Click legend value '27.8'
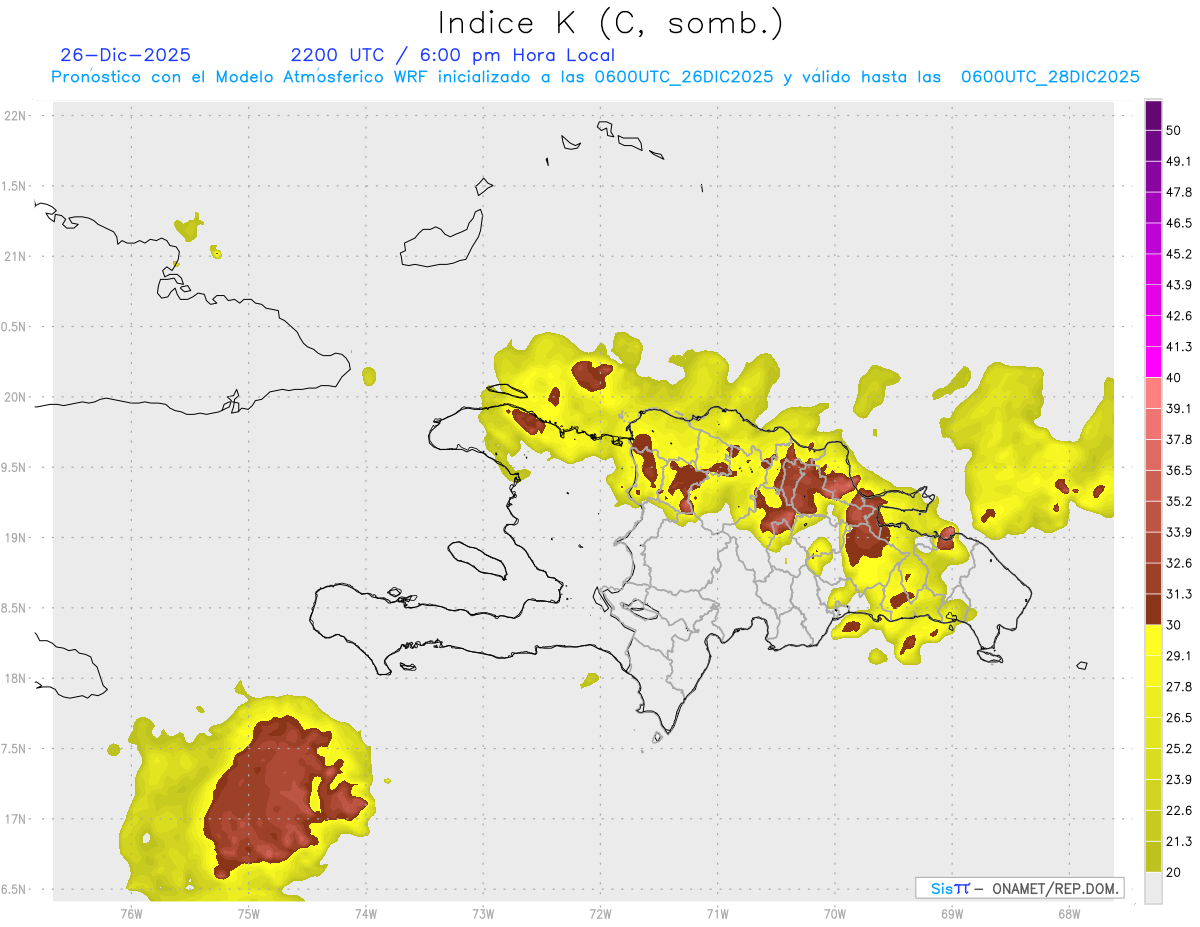The width and height of the screenshot is (1200, 927). click(1179, 686)
